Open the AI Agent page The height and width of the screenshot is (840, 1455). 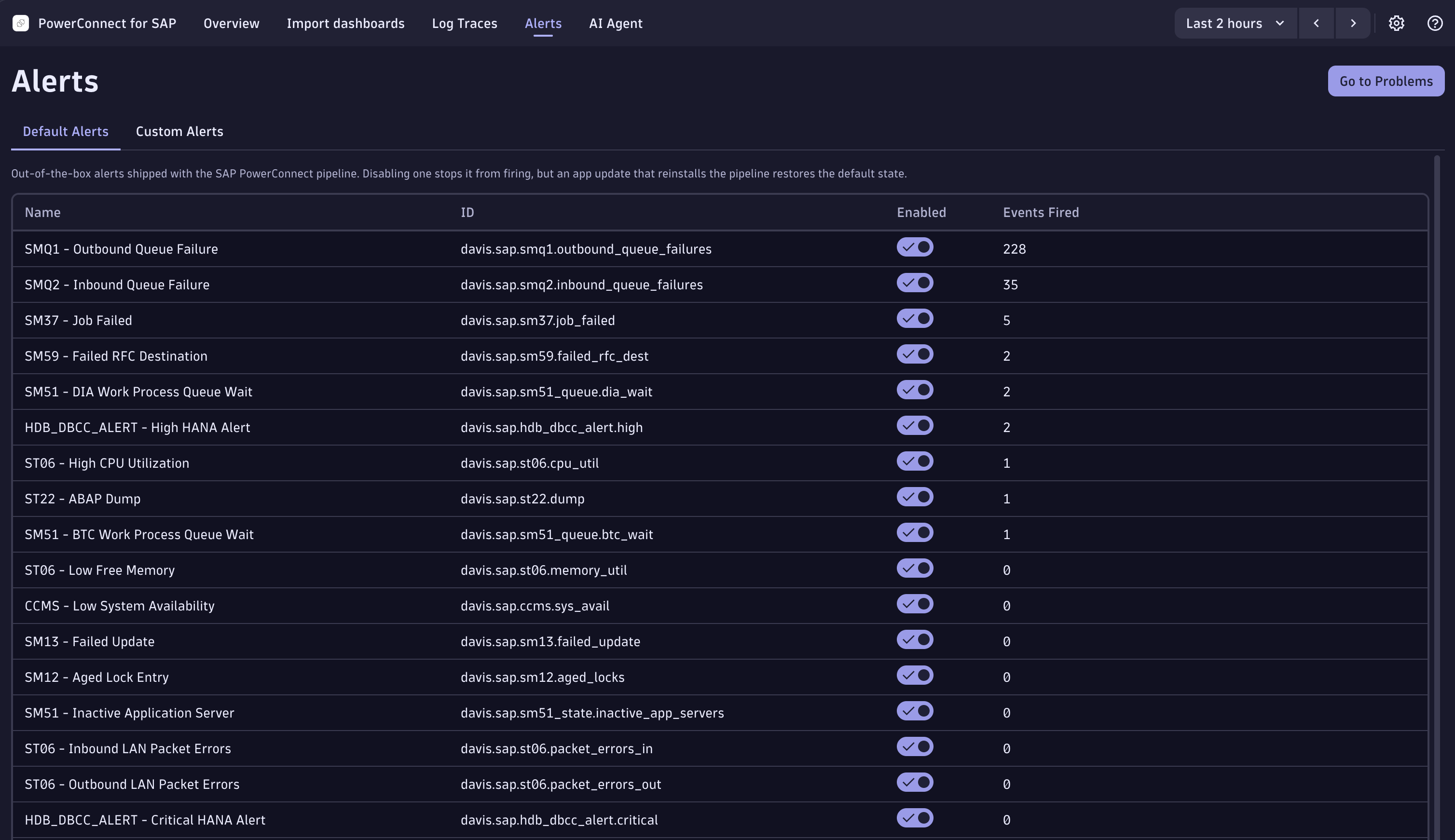[x=616, y=23]
